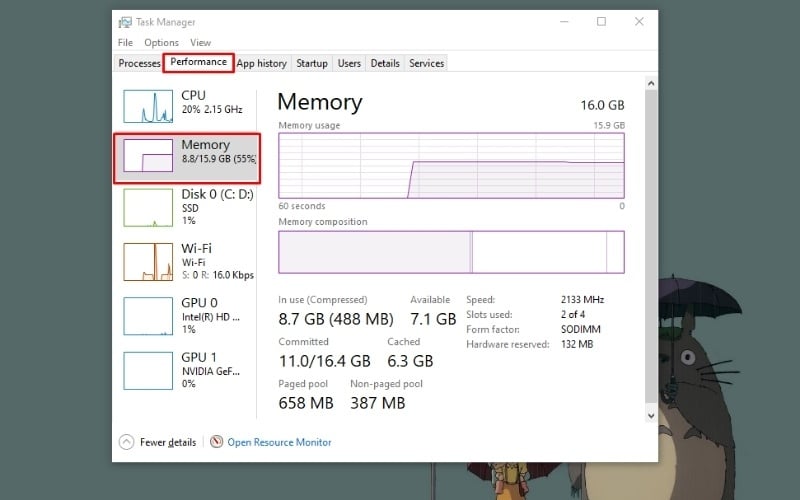This screenshot has height=500, width=800.
Task: Select GPU 1 NVIDIA graph icon
Action: tap(148, 369)
